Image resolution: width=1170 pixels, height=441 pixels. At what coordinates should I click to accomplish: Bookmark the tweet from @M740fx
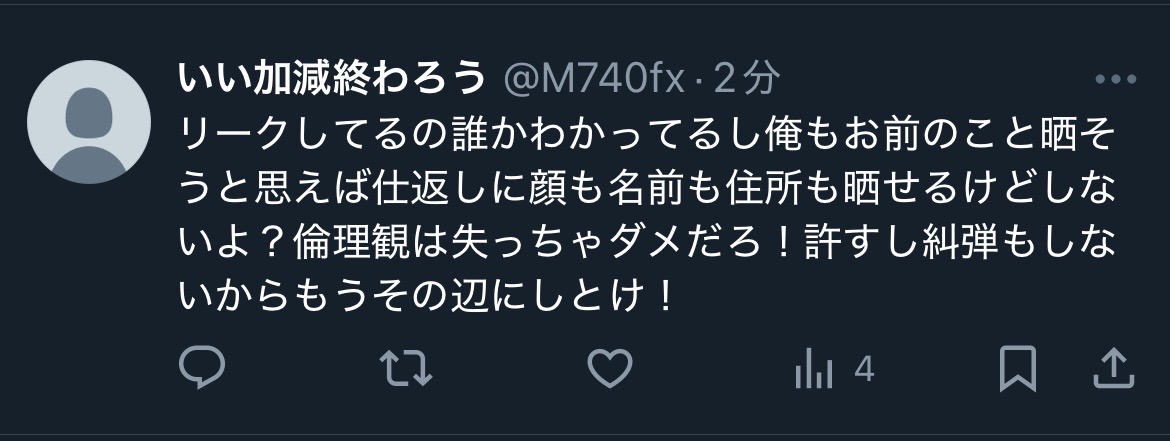pyautogui.click(x=1018, y=369)
